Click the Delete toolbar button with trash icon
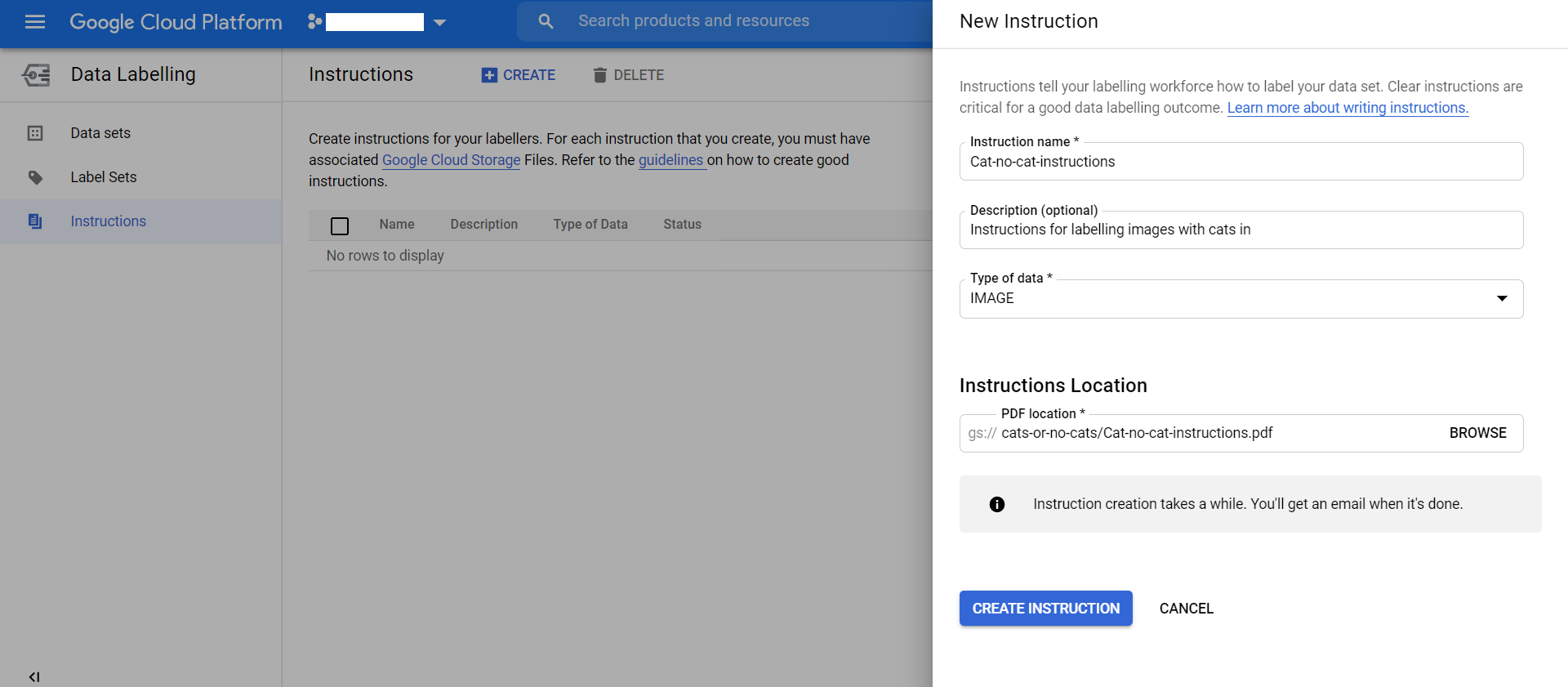The image size is (1568, 687). point(628,75)
